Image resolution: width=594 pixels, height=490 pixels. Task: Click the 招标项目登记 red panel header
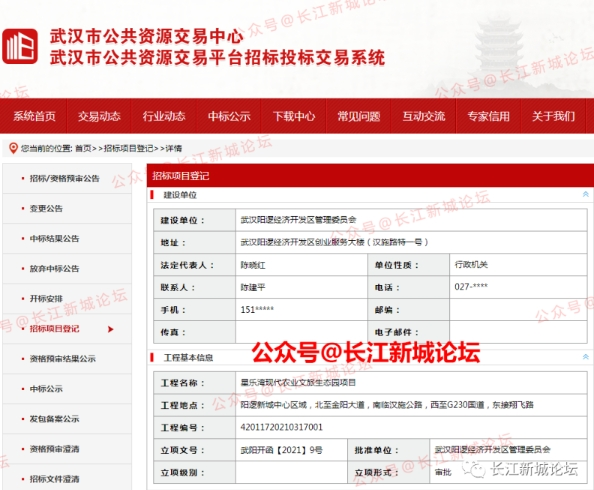tap(370, 176)
